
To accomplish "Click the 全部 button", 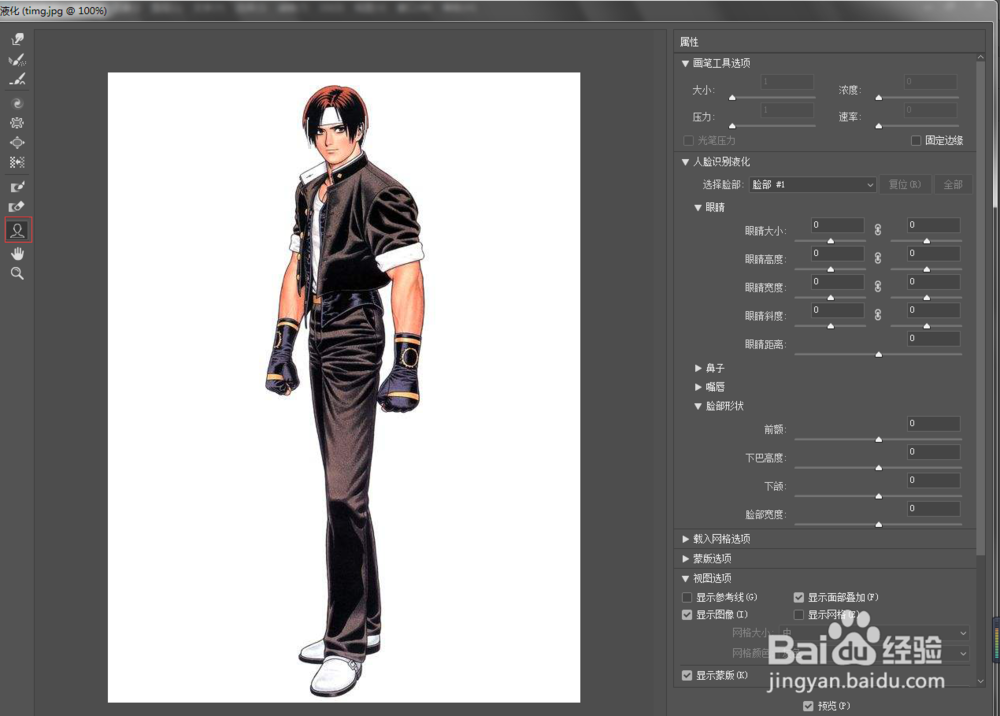I will click(953, 184).
